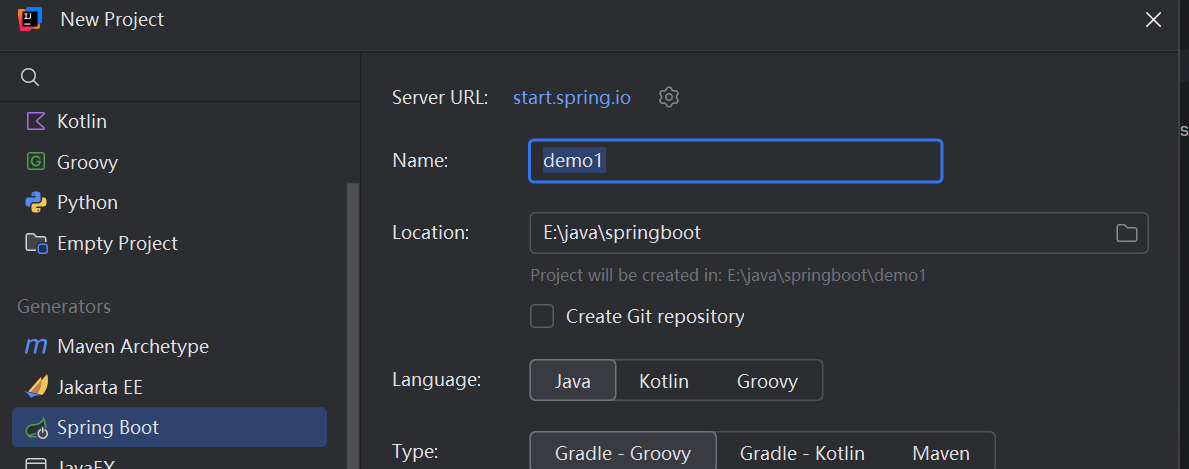
Task: Choose Maven as build type
Action: (x=940, y=453)
